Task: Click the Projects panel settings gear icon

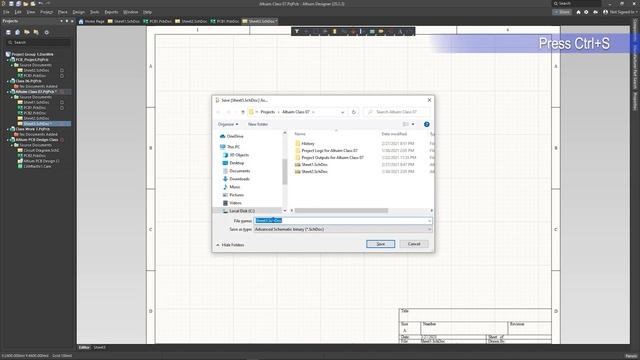Action: 47,32
